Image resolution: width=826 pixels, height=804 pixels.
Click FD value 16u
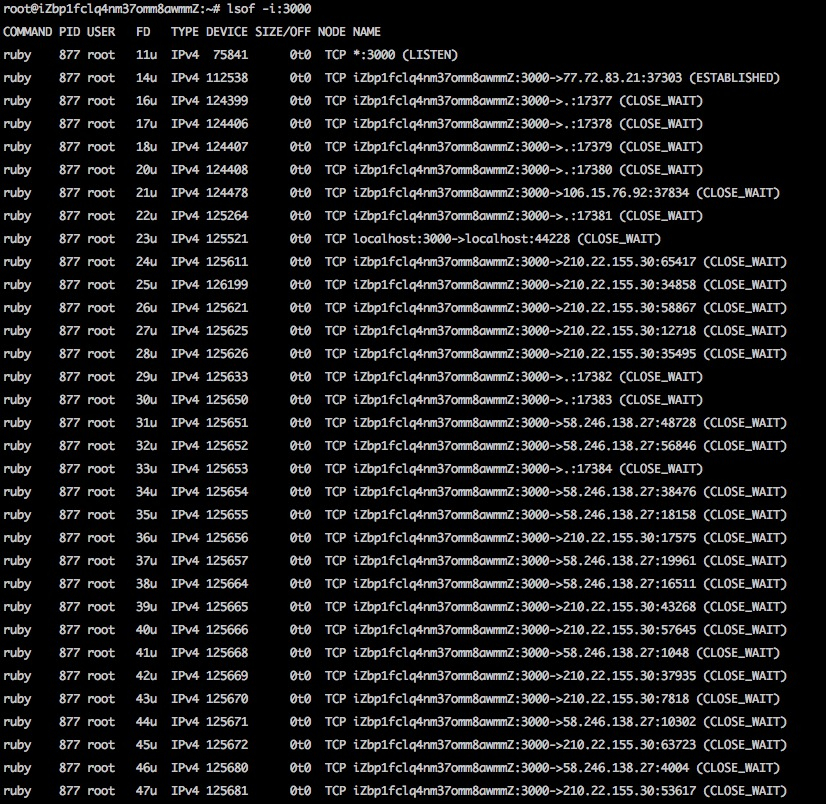click(146, 101)
